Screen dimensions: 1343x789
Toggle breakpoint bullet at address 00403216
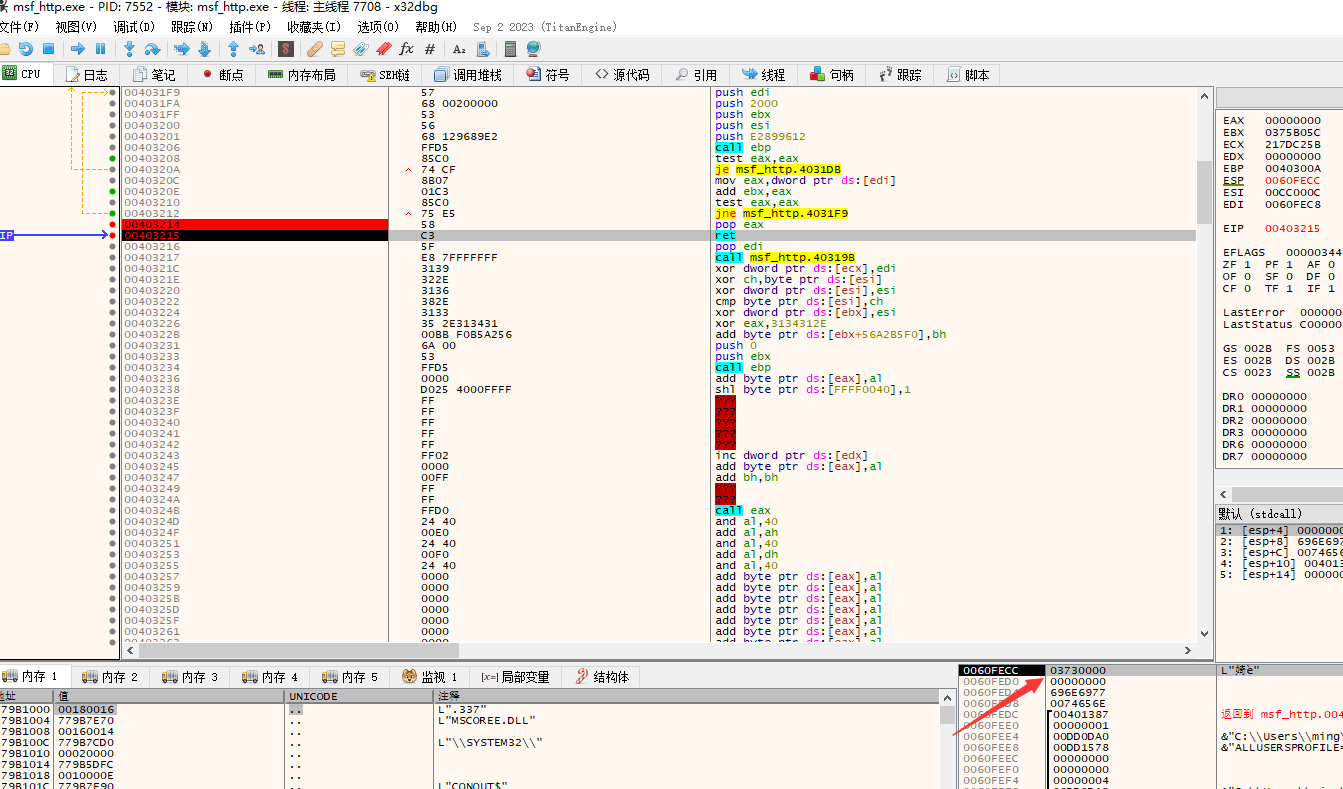point(112,246)
